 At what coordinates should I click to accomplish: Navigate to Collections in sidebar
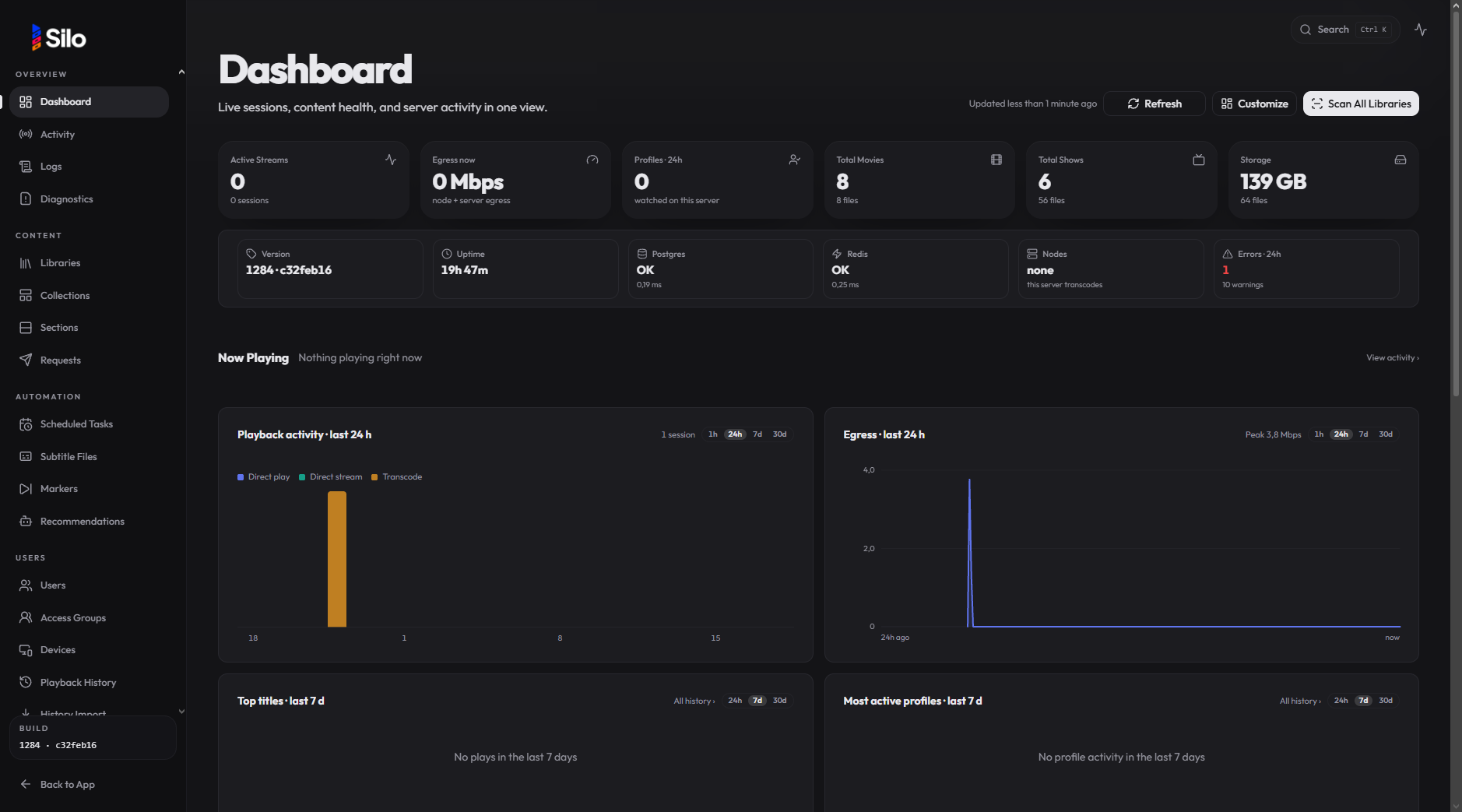pos(90,296)
